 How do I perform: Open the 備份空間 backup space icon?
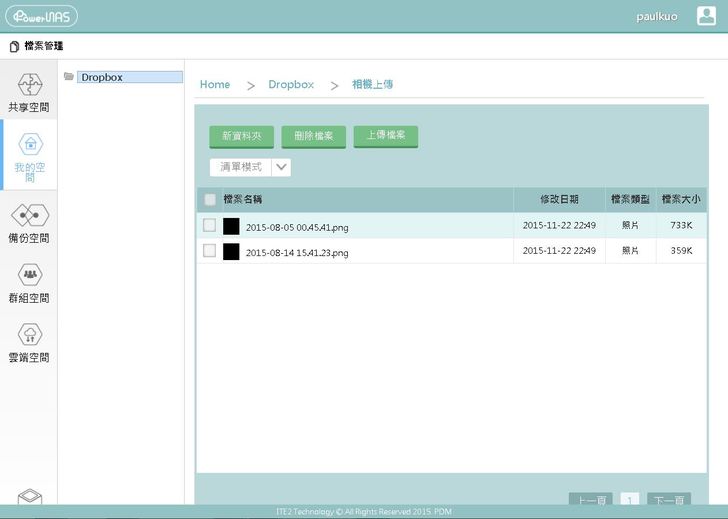pos(29,215)
